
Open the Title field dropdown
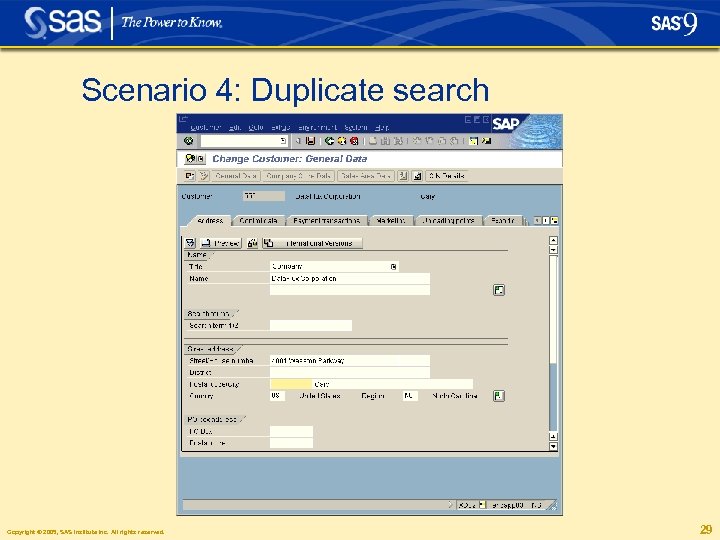[394, 266]
